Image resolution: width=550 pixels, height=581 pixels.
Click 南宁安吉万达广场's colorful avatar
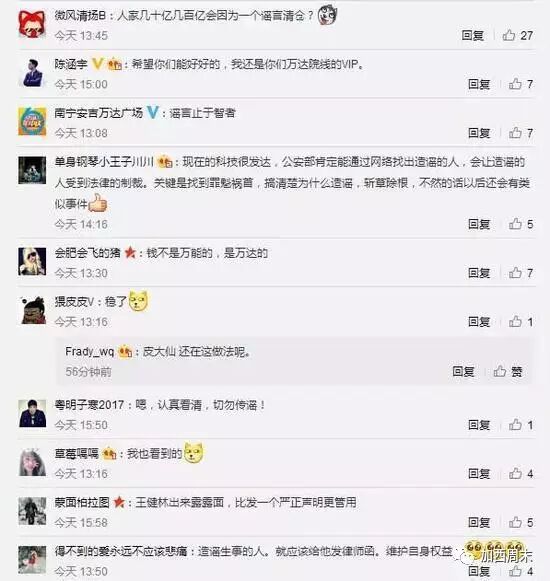(32, 122)
